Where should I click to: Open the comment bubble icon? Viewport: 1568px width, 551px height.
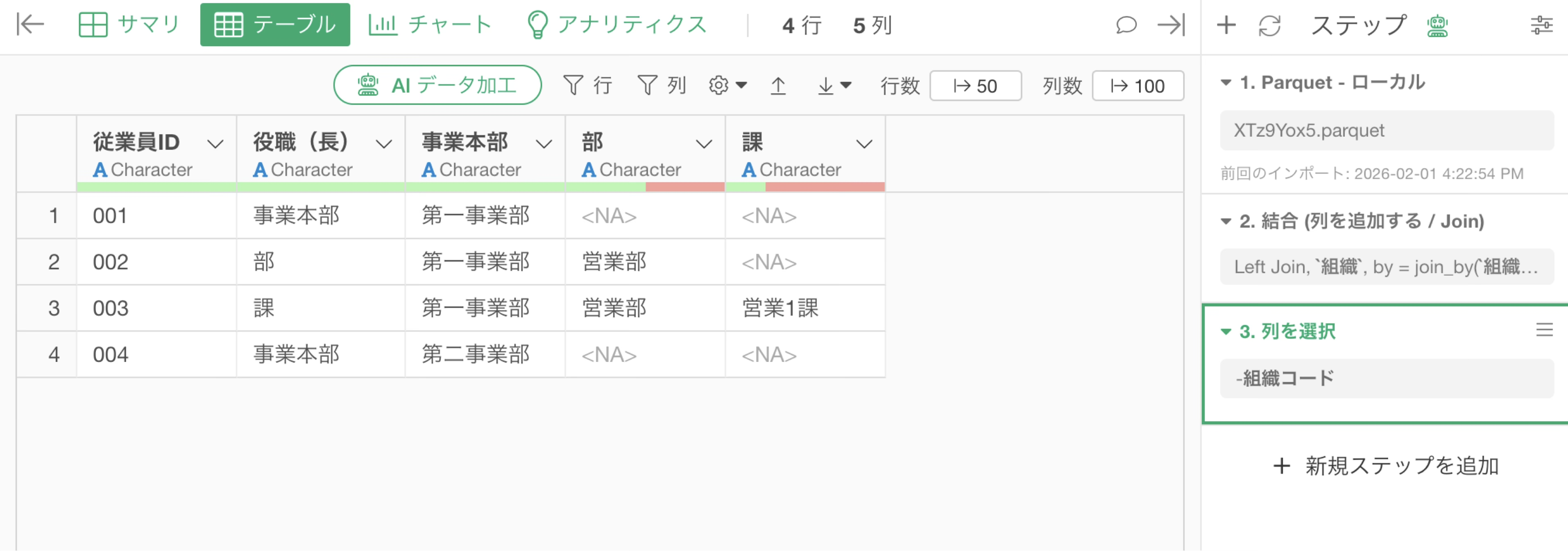(1126, 25)
